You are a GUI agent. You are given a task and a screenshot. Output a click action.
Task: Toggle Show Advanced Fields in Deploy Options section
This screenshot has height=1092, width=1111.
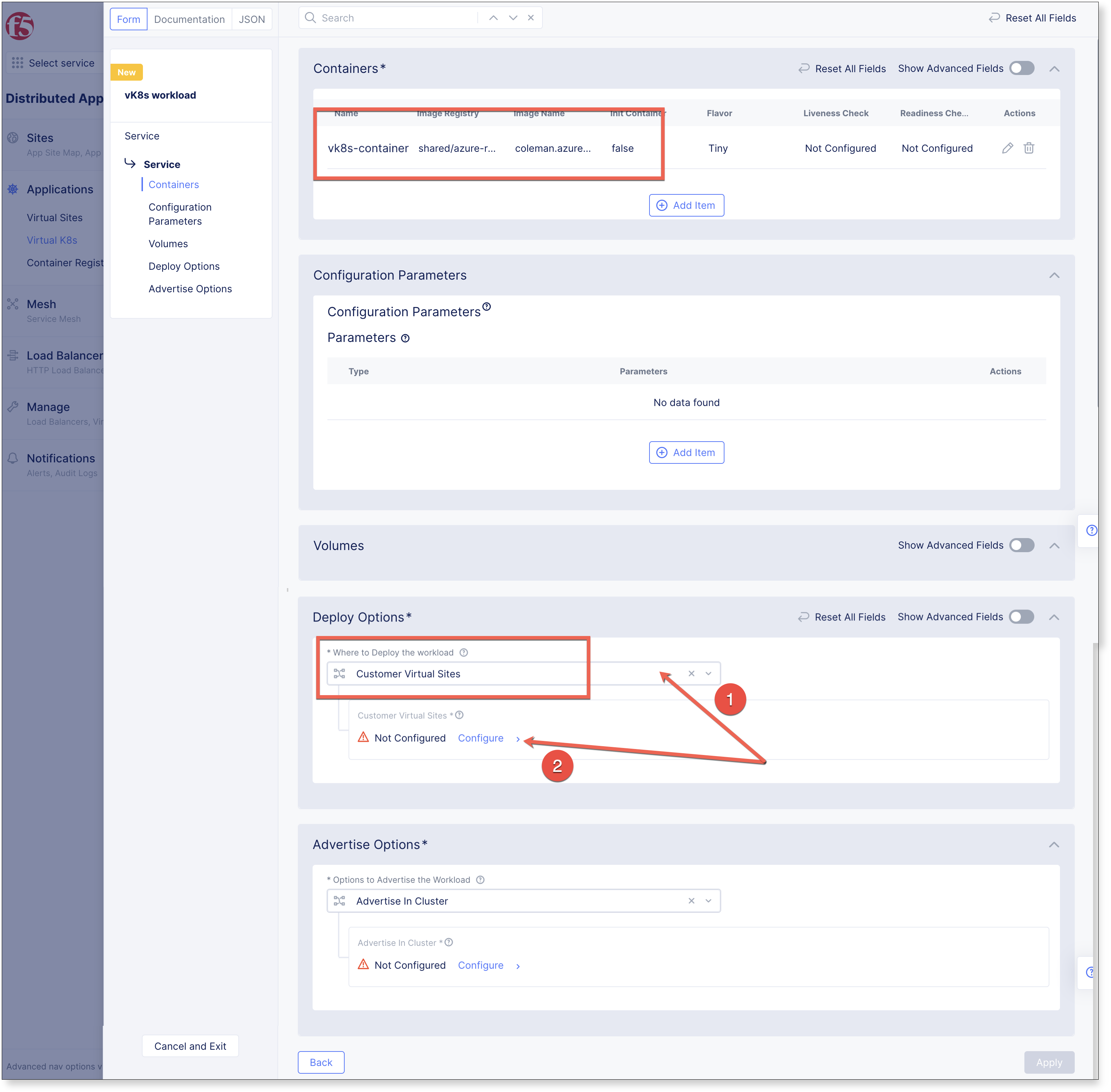[1021, 617]
